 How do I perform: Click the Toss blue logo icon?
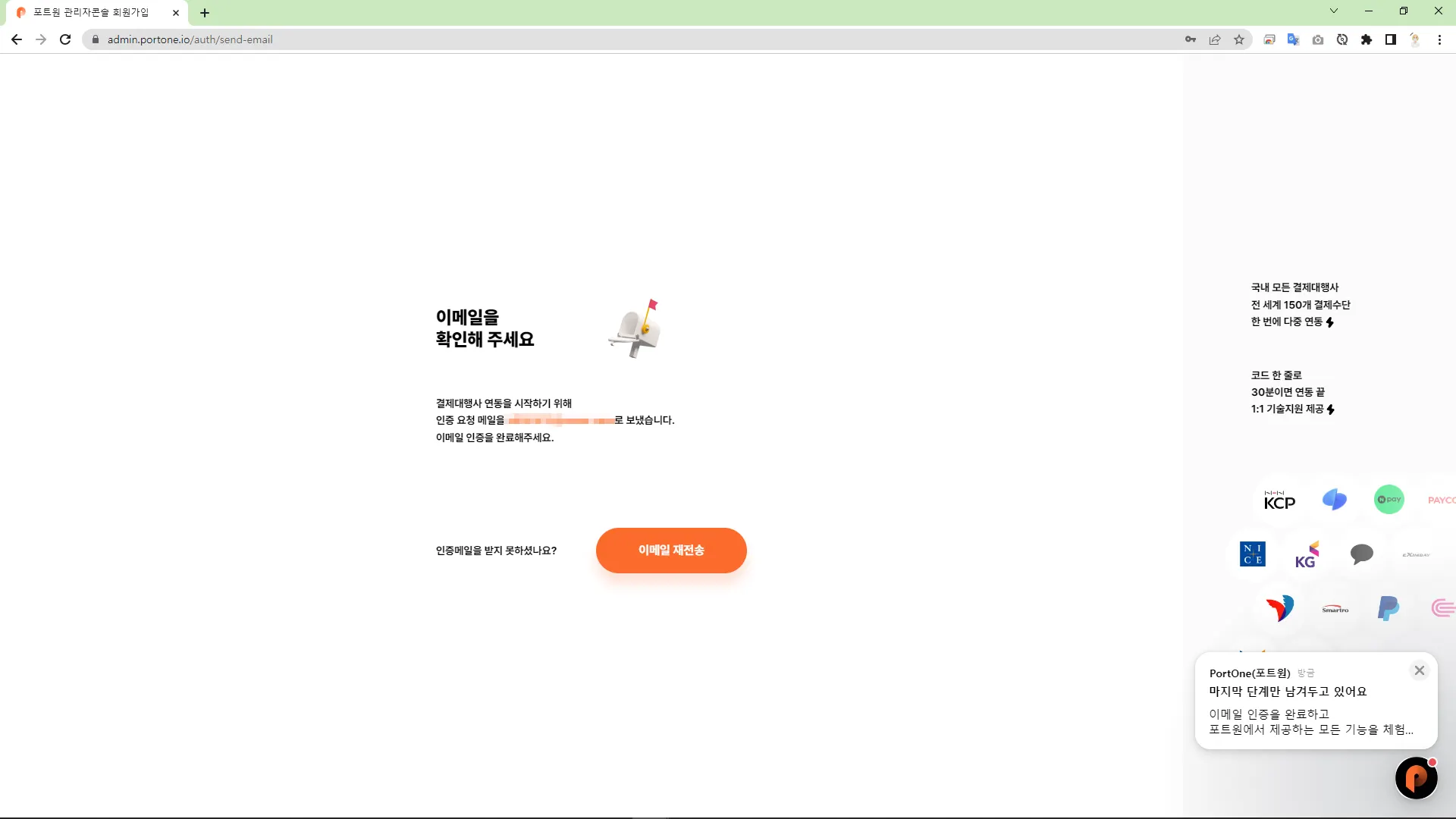coord(1334,500)
